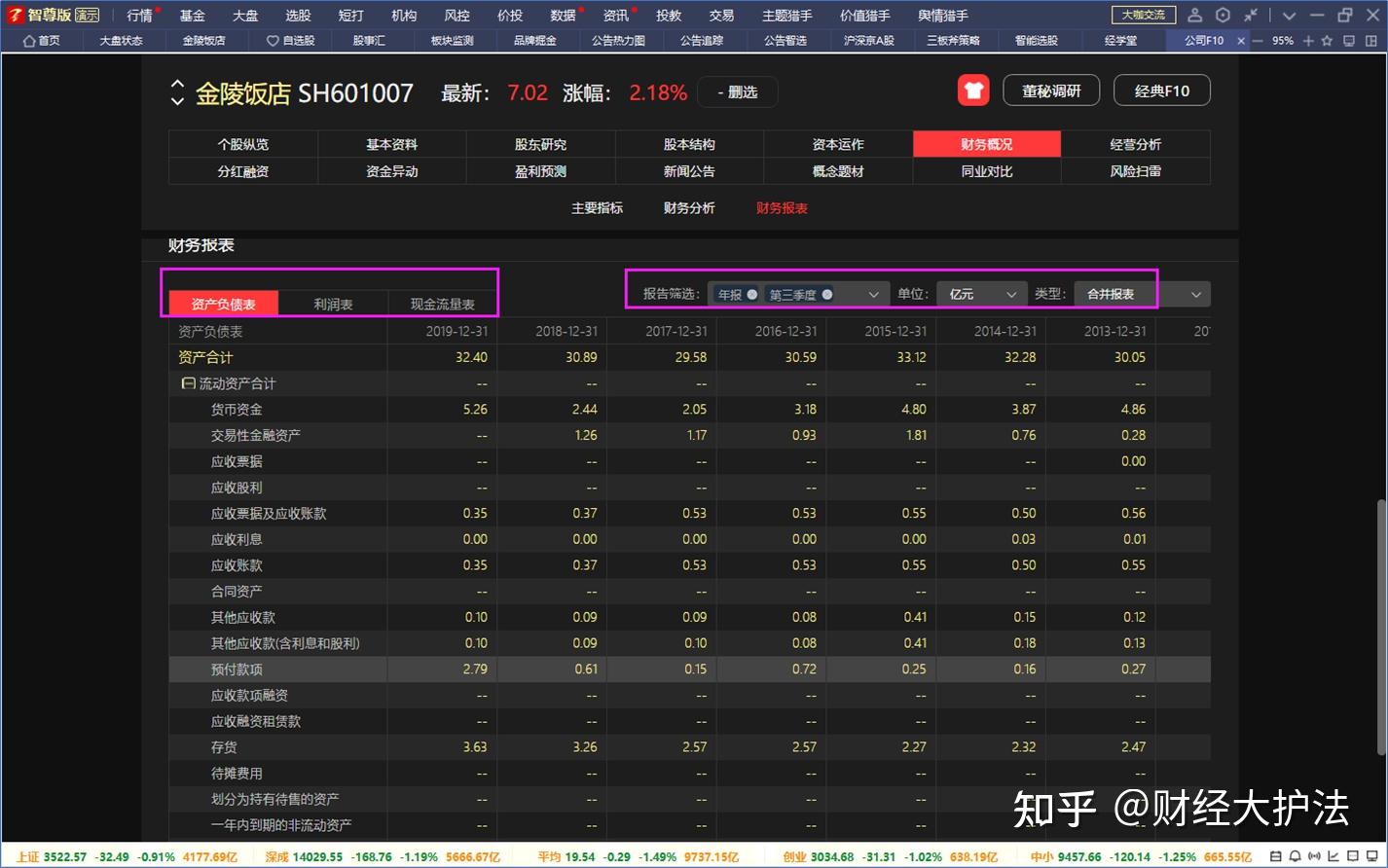This screenshot has width=1388, height=868.
Task: Click the line chart icon in status bar
Action: coord(1334,855)
